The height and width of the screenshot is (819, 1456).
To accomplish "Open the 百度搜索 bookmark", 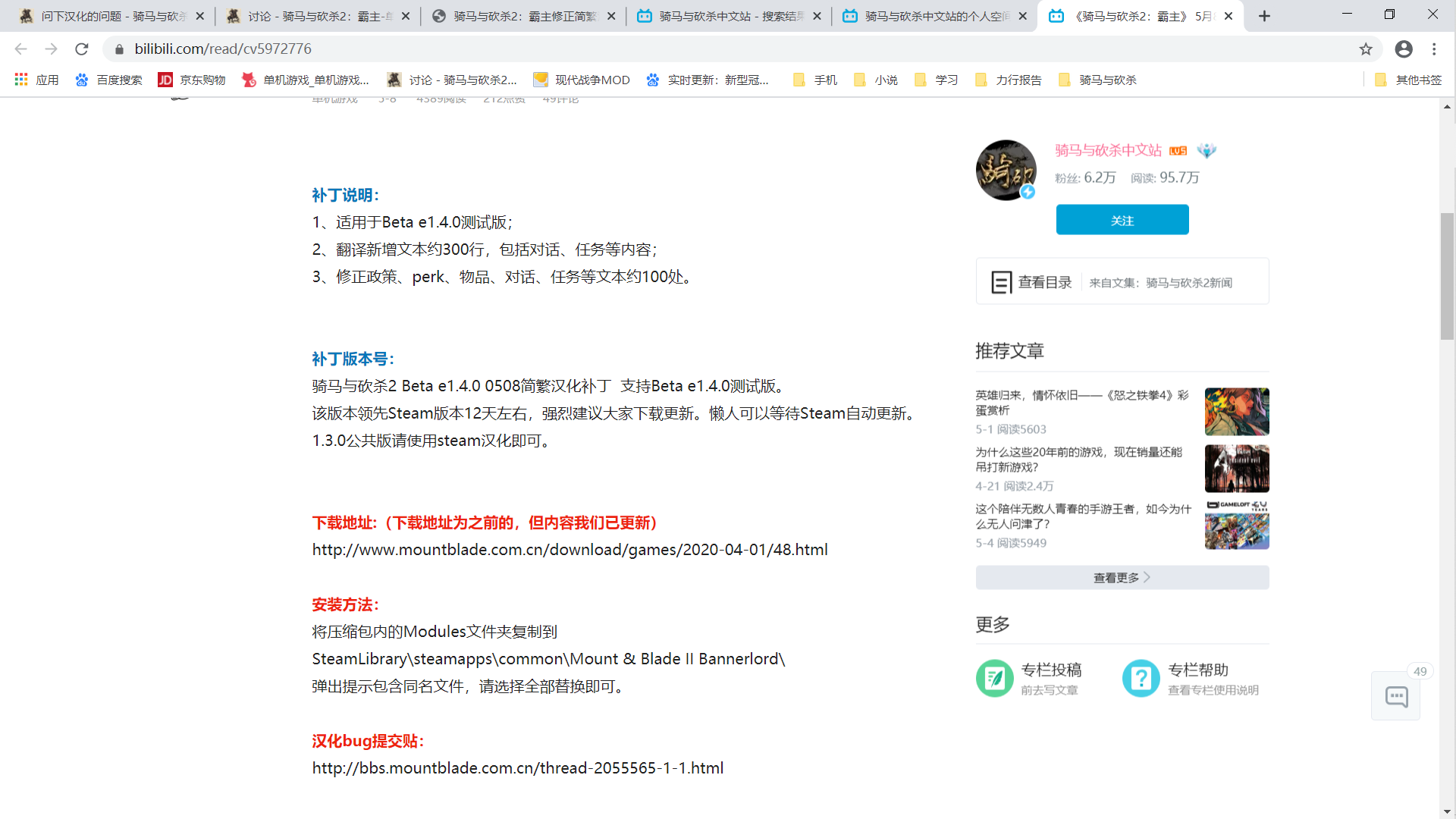I will [x=108, y=80].
